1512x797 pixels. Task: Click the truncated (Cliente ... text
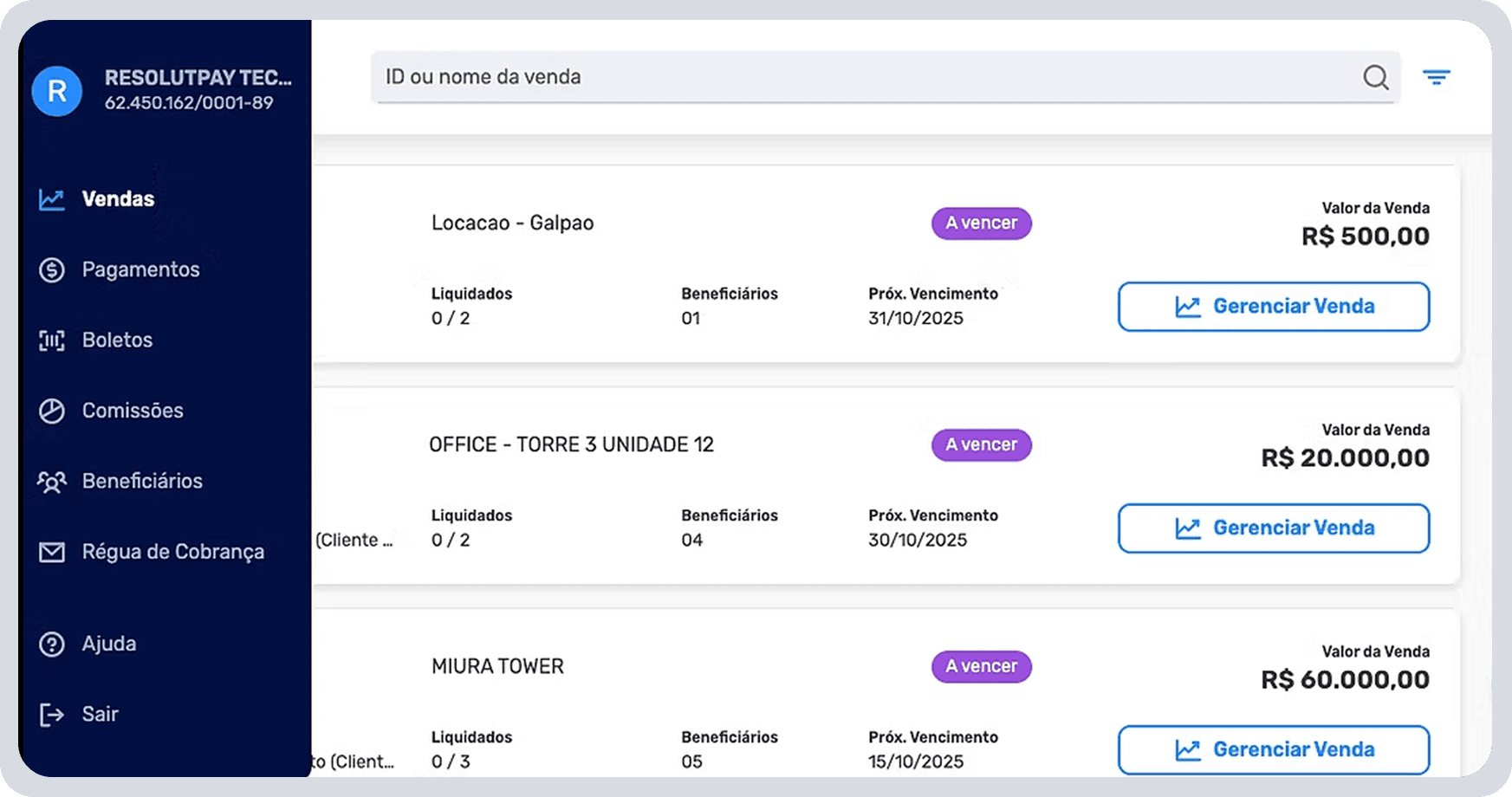354,541
